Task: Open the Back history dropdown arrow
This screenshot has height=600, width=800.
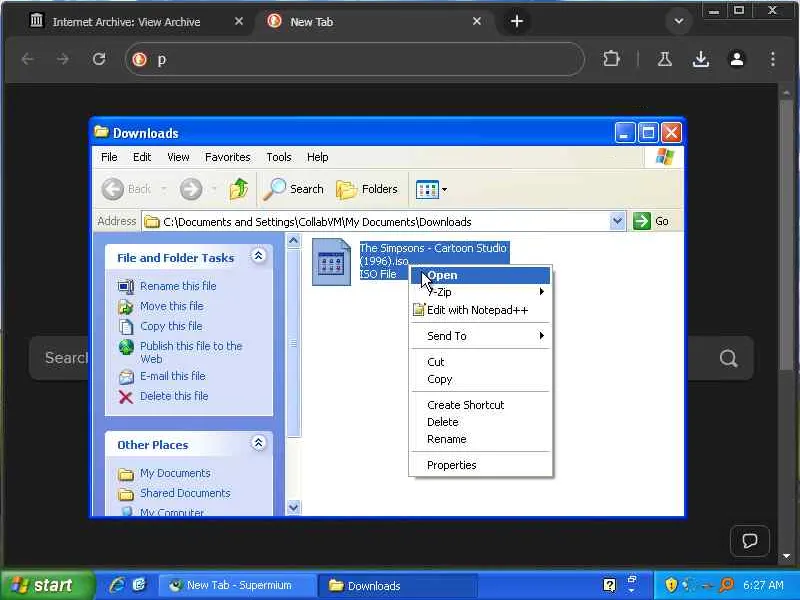Action: (164, 189)
